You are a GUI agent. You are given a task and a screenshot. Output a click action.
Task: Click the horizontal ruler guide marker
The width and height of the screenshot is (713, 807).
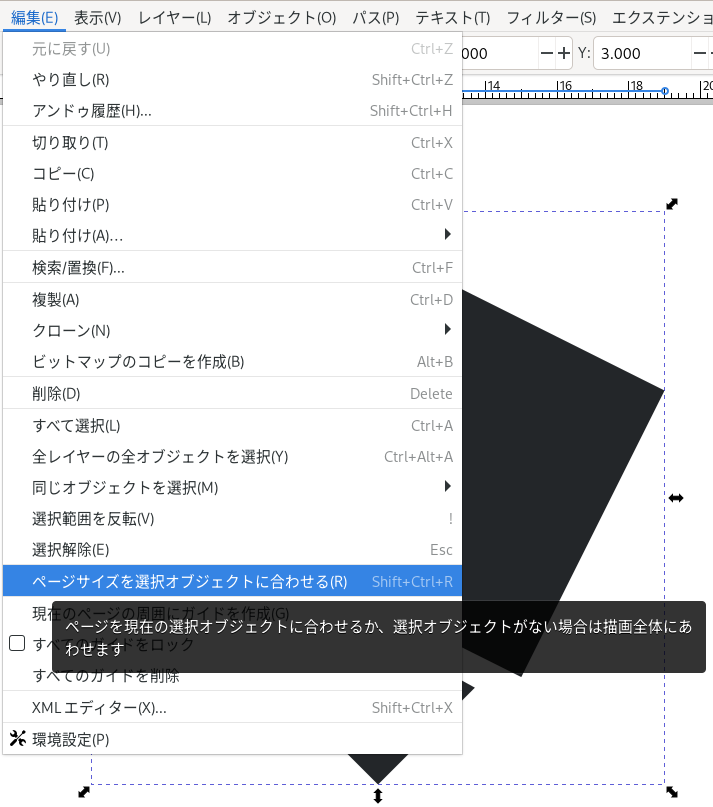coord(665,91)
